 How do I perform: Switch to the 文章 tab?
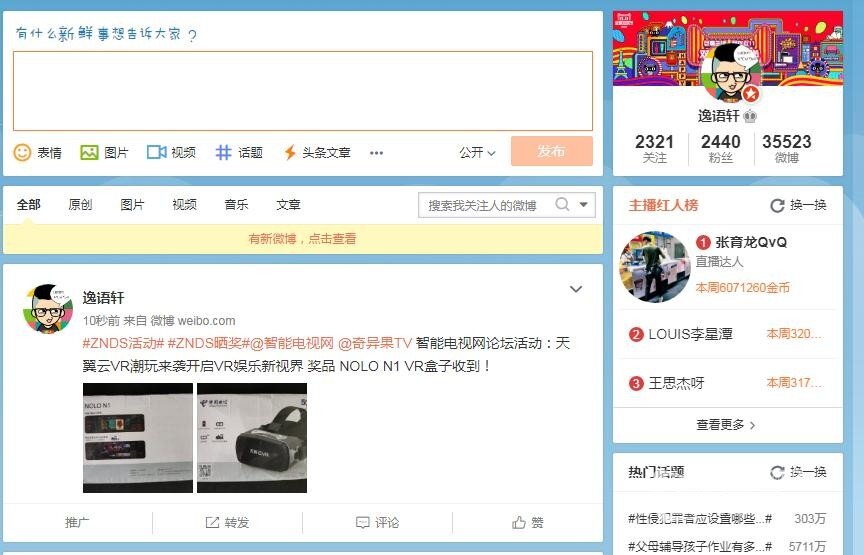click(288, 205)
